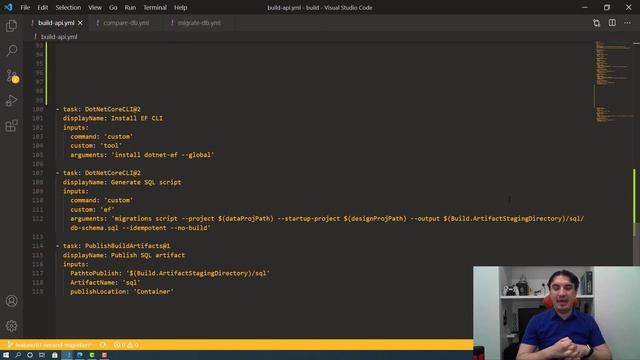Open the Run and Debug view
This screenshot has width=640, height=360.
tap(11, 100)
